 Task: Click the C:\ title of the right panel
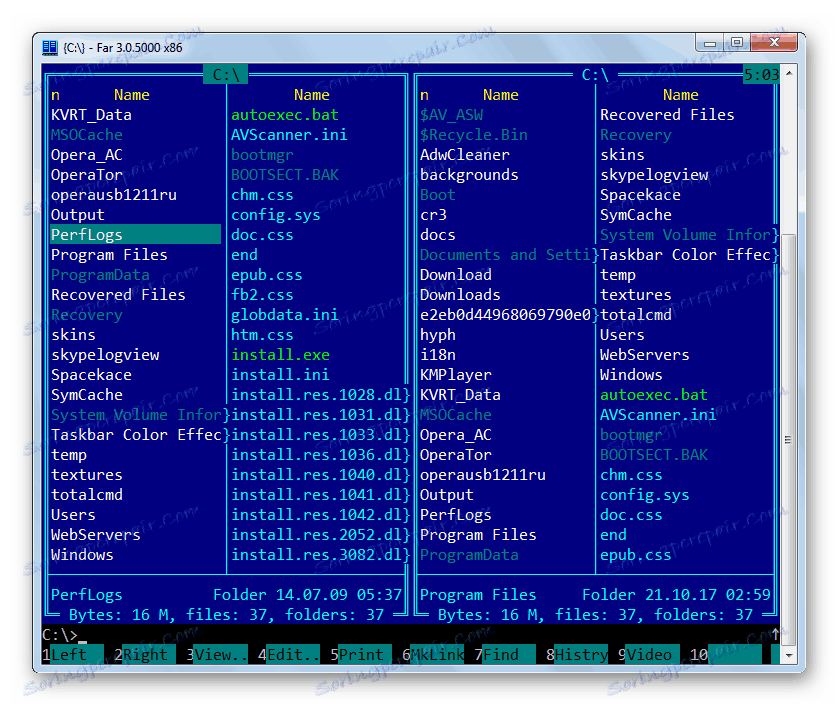coord(595,74)
